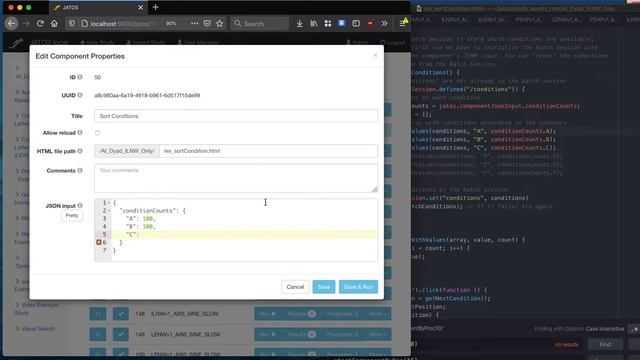Click the Case Insensitive option in editor
This screenshot has height=360, width=640.
pyautogui.click(x=605, y=329)
